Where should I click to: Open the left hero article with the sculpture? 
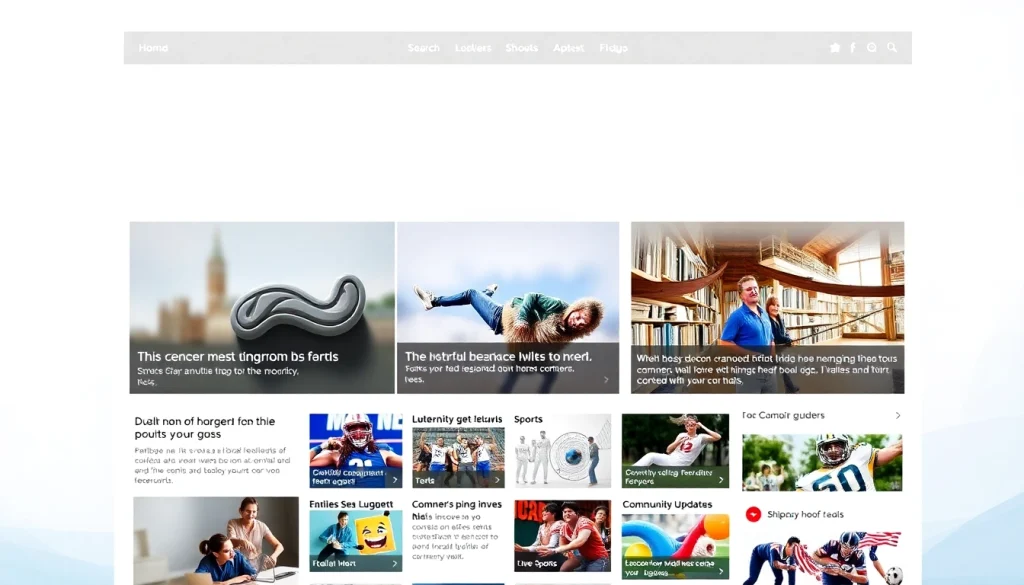click(x=261, y=305)
